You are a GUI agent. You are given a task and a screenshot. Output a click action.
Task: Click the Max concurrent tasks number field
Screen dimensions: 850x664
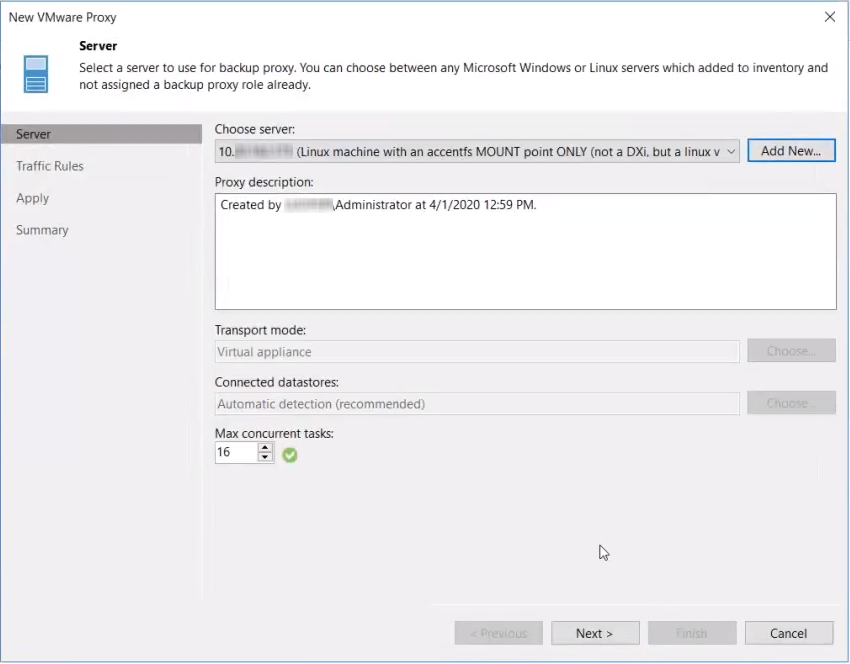tap(236, 452)
